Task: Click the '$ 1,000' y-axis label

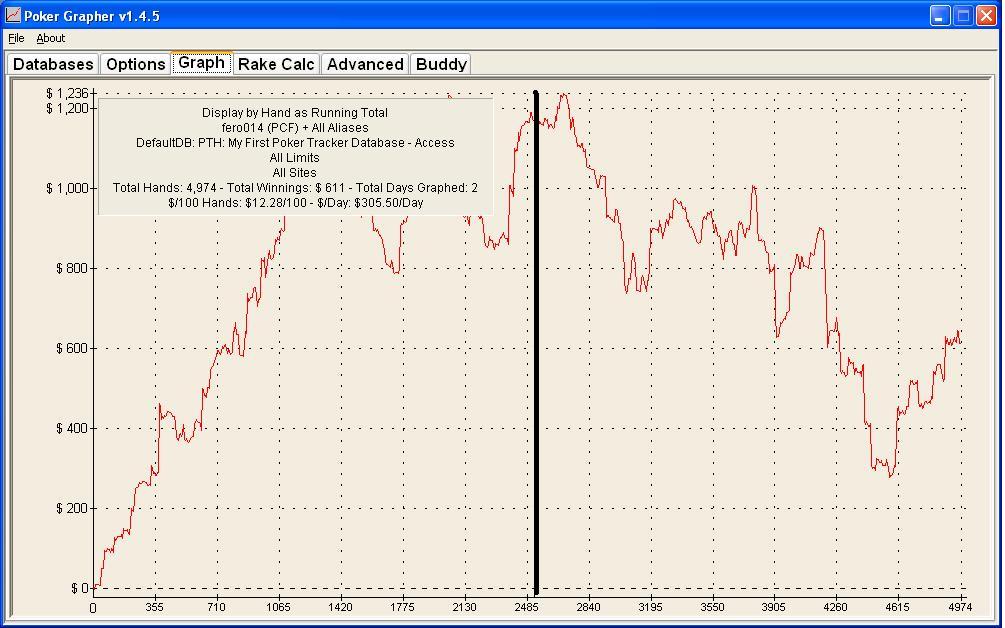Action: [x=67, y=188]
